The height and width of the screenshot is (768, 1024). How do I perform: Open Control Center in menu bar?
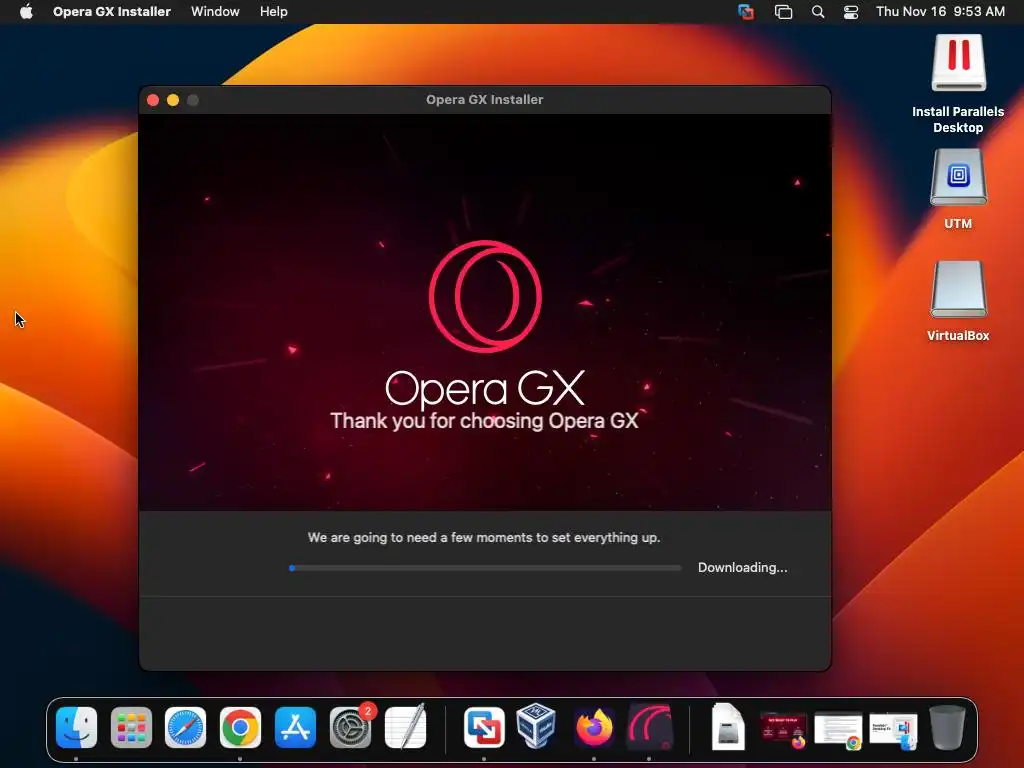pyautogui.click(x=851, y=12)
